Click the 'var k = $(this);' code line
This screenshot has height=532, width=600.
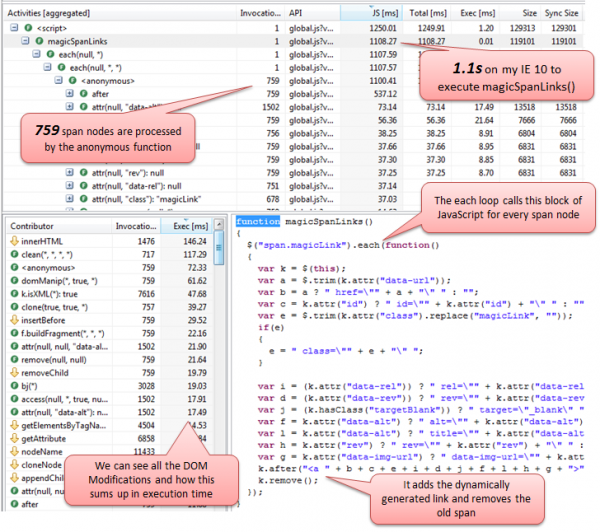(x=302, y=269)
